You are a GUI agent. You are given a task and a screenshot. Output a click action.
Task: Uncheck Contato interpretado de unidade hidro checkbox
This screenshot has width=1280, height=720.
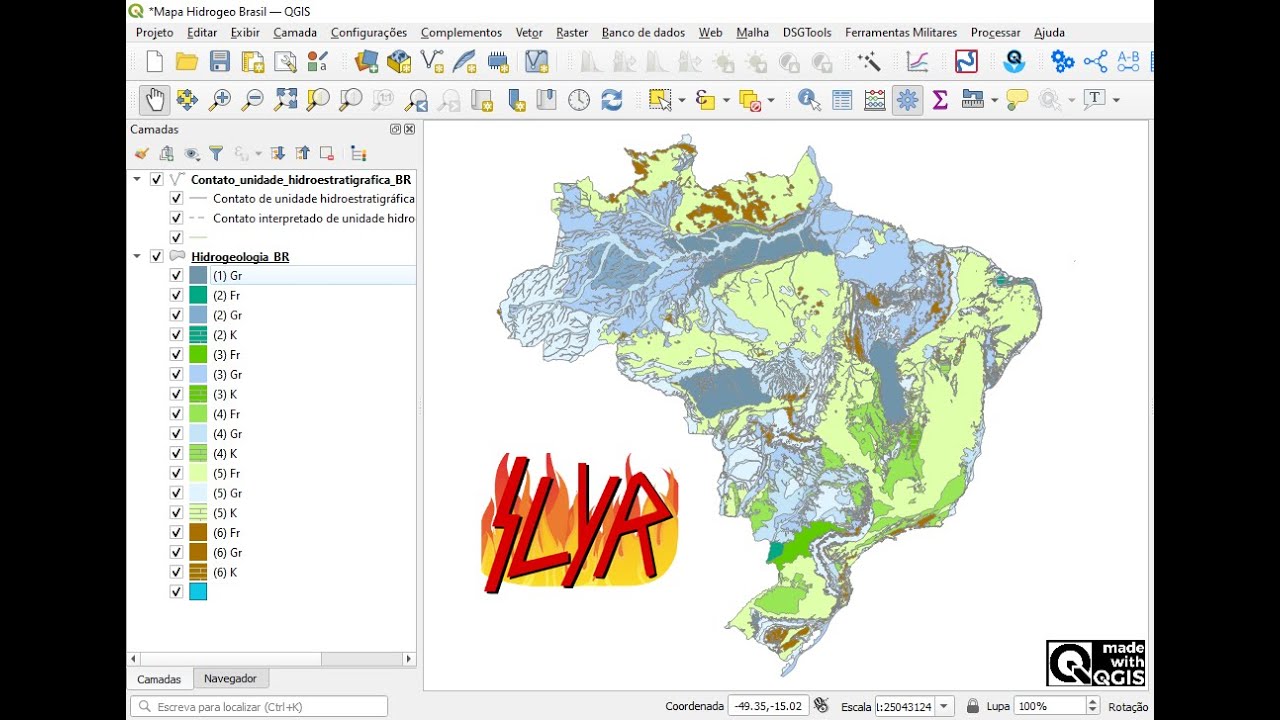click(x=176, y=218)
